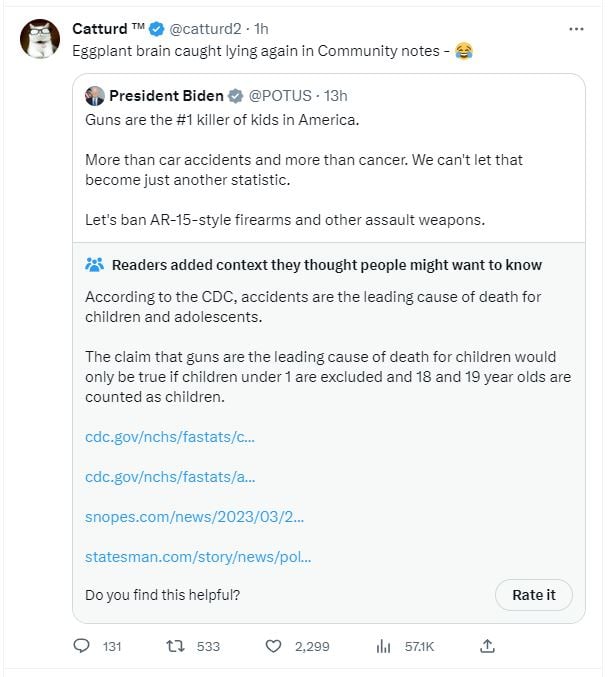Viewport: 612px width, 677px height.
Task: Open the cdc.gov/nchs/fastats/a link
Action: [170, 477]
